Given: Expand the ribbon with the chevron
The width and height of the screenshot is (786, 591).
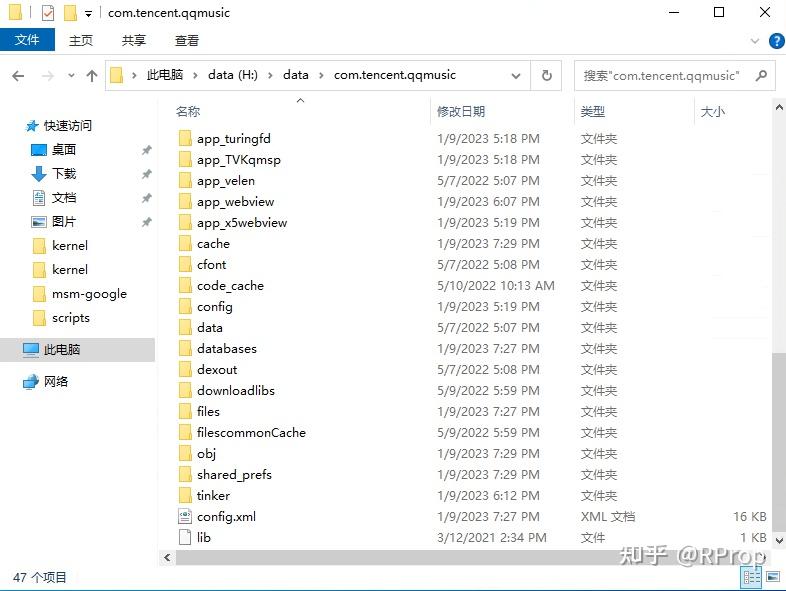Looking at the screenshot, I should (754, 41).
